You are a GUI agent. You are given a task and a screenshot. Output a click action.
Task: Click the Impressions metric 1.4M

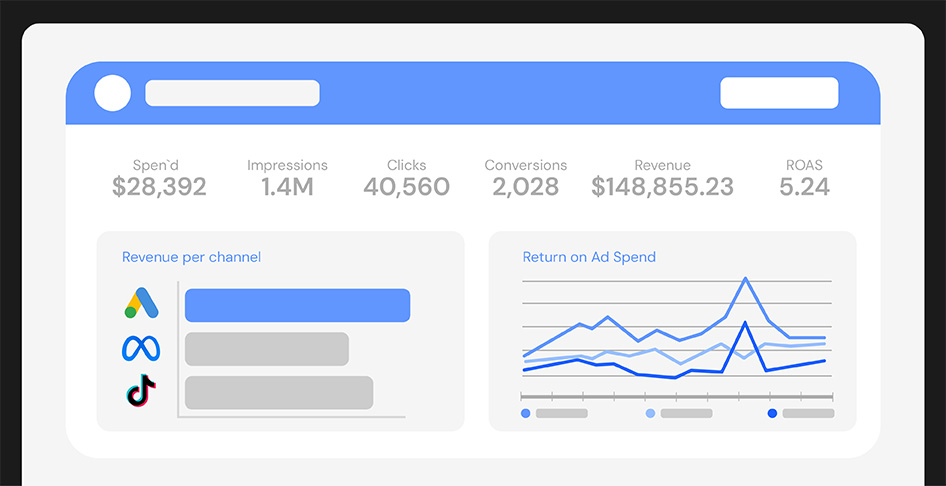287,187
